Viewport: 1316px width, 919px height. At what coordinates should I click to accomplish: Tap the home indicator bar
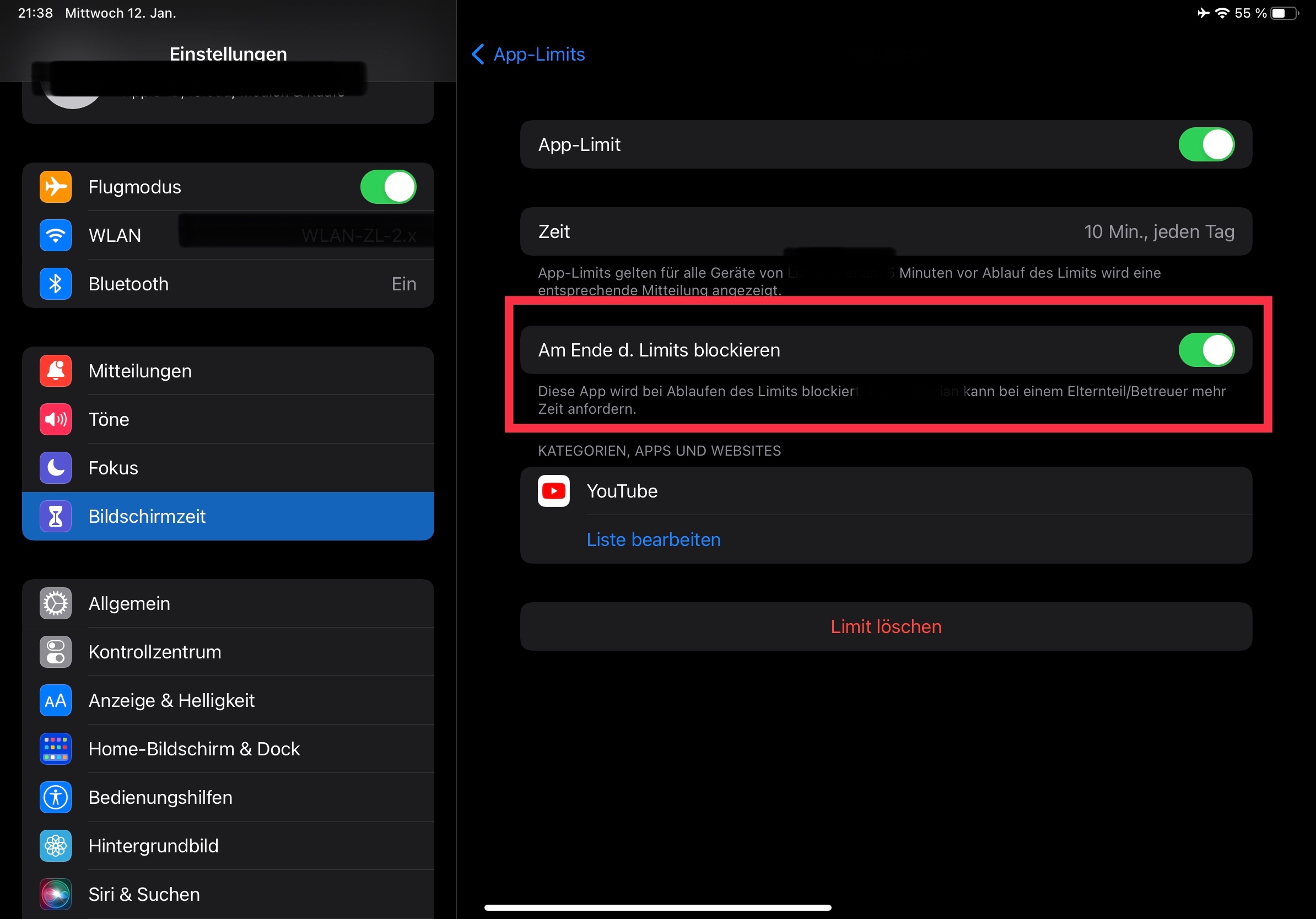(x=657, y=907)
